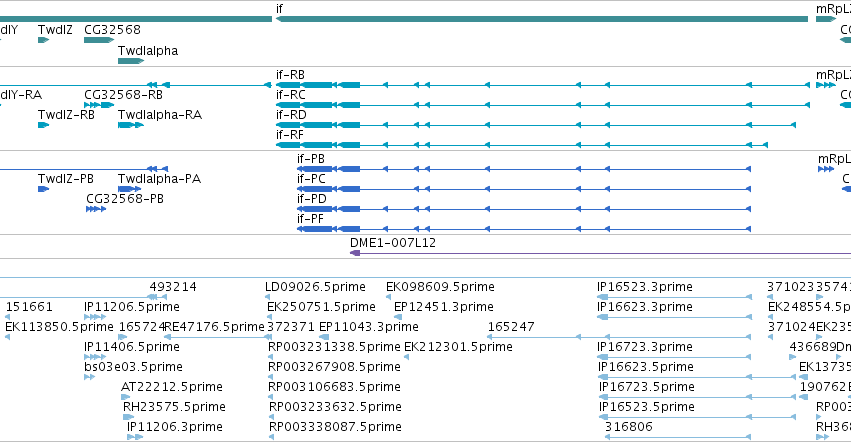Click the RE47176.5prime EST label
The width and height of the screenshot is (851, 442).
tap(214, 327)
